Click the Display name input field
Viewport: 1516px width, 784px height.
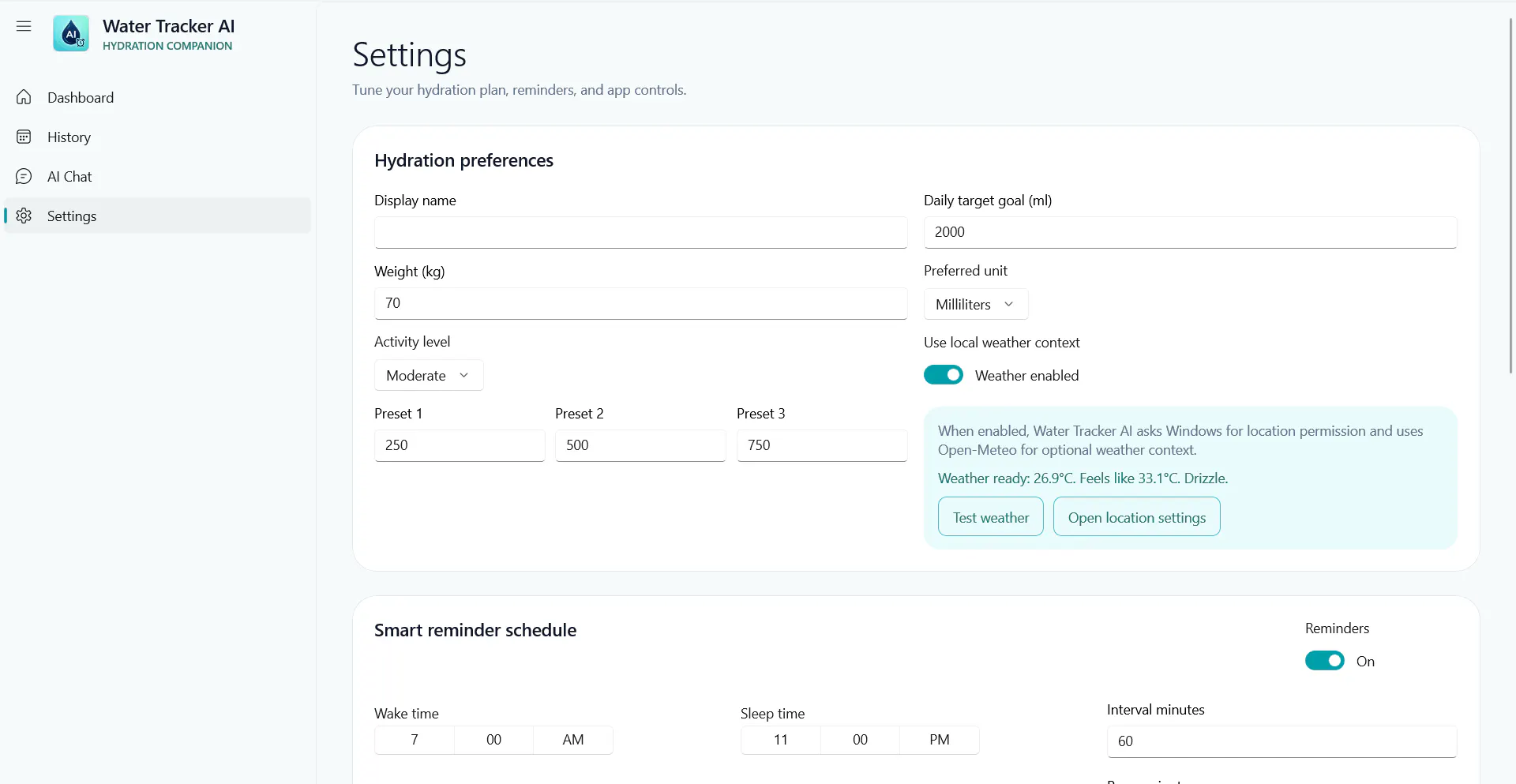641,232
